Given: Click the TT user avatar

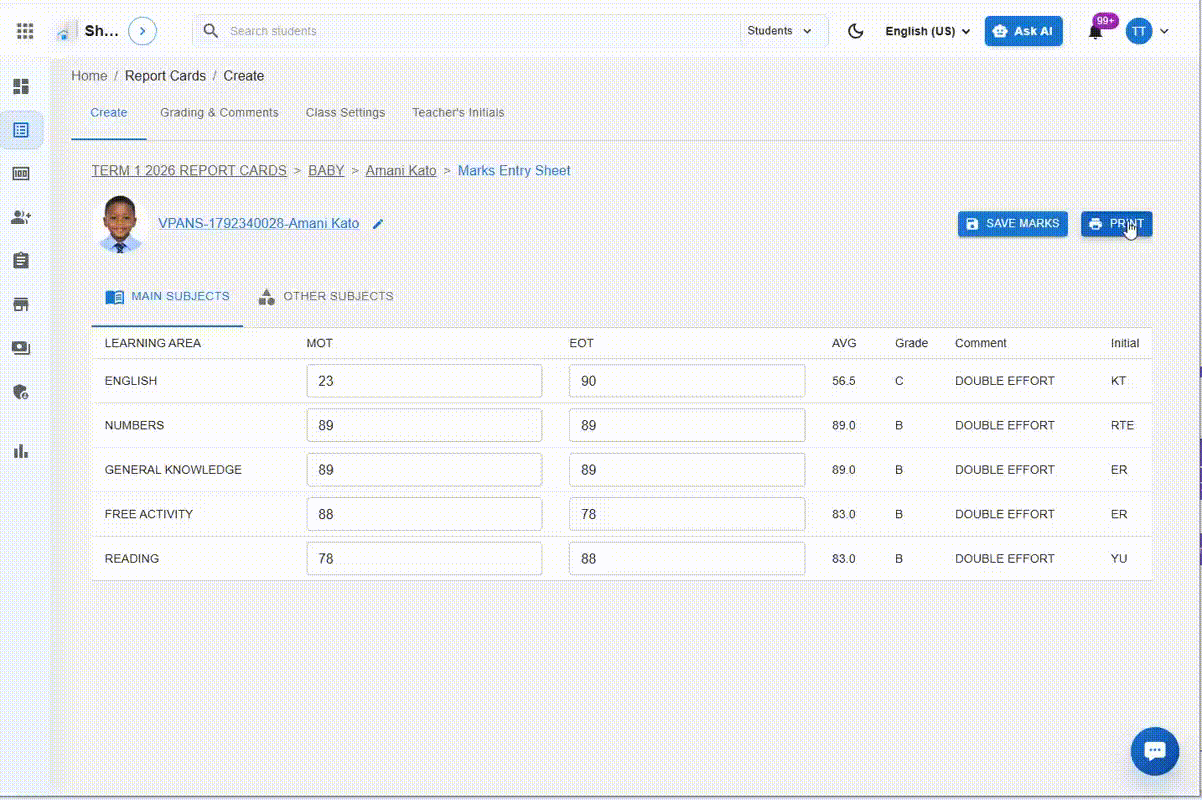Looking at the screenshot, I should click(x=1139, y=31).
